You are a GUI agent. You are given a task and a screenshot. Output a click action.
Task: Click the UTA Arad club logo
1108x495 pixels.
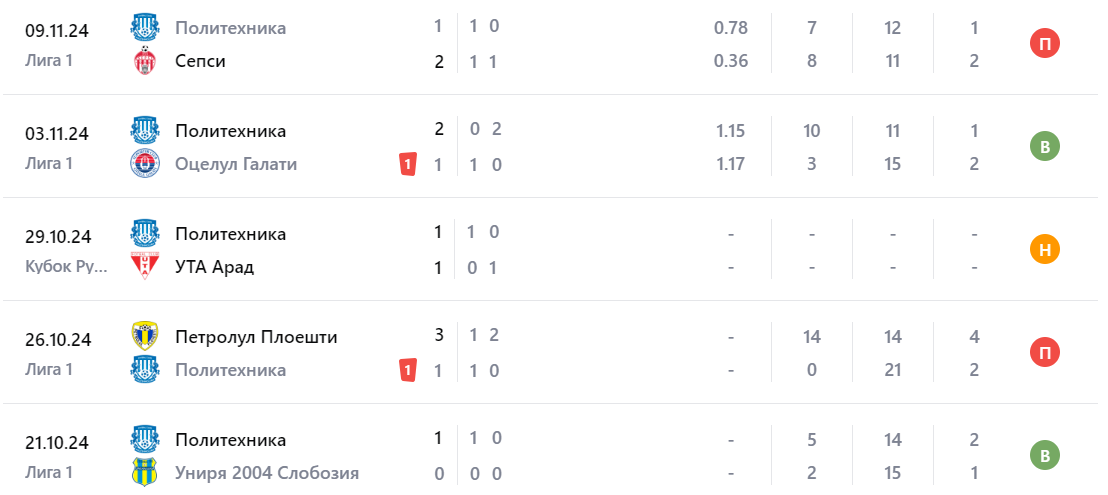pyautogui.click(x=146, y=268)
